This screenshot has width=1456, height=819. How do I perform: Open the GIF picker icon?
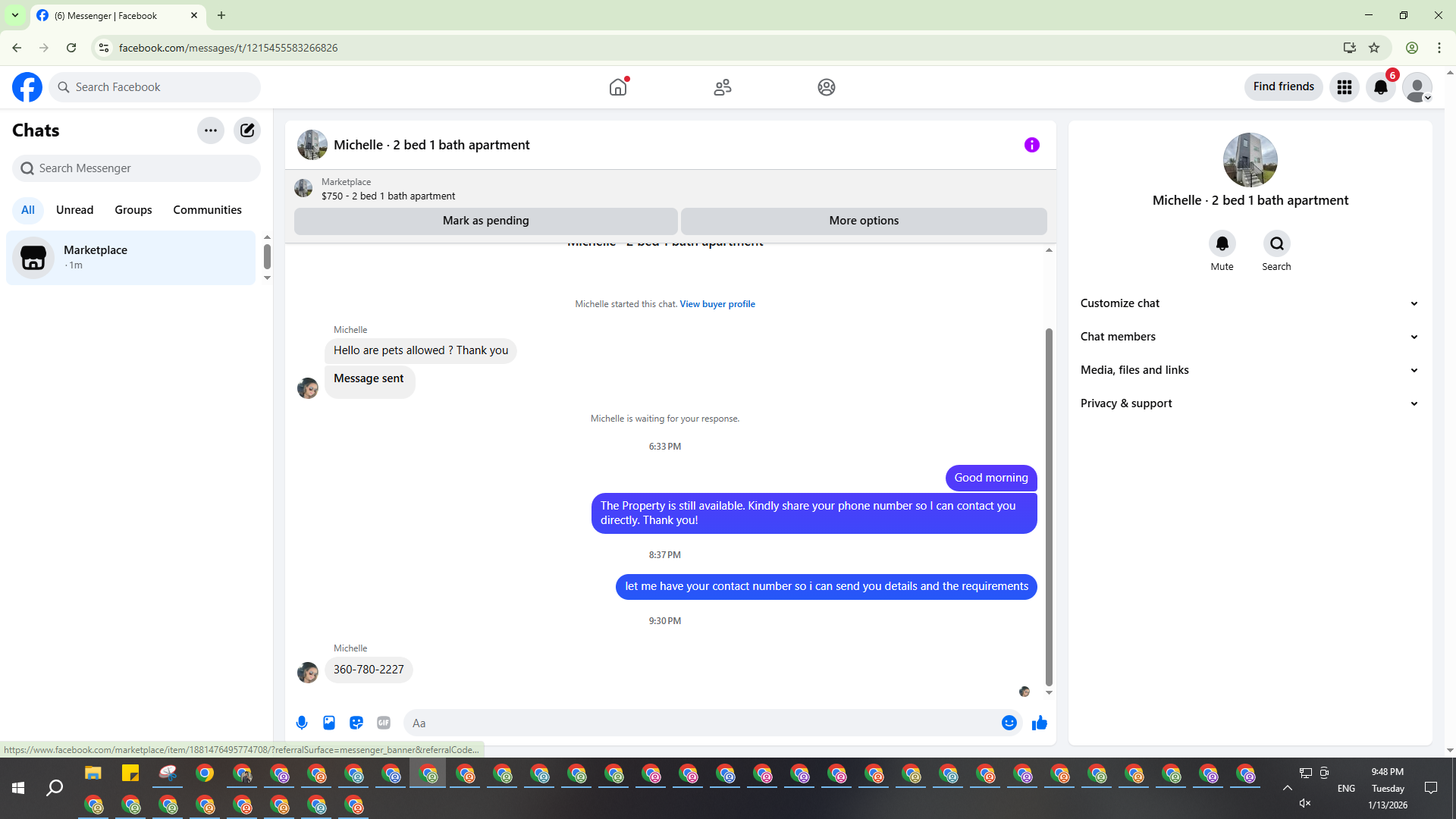click(384, 723)
